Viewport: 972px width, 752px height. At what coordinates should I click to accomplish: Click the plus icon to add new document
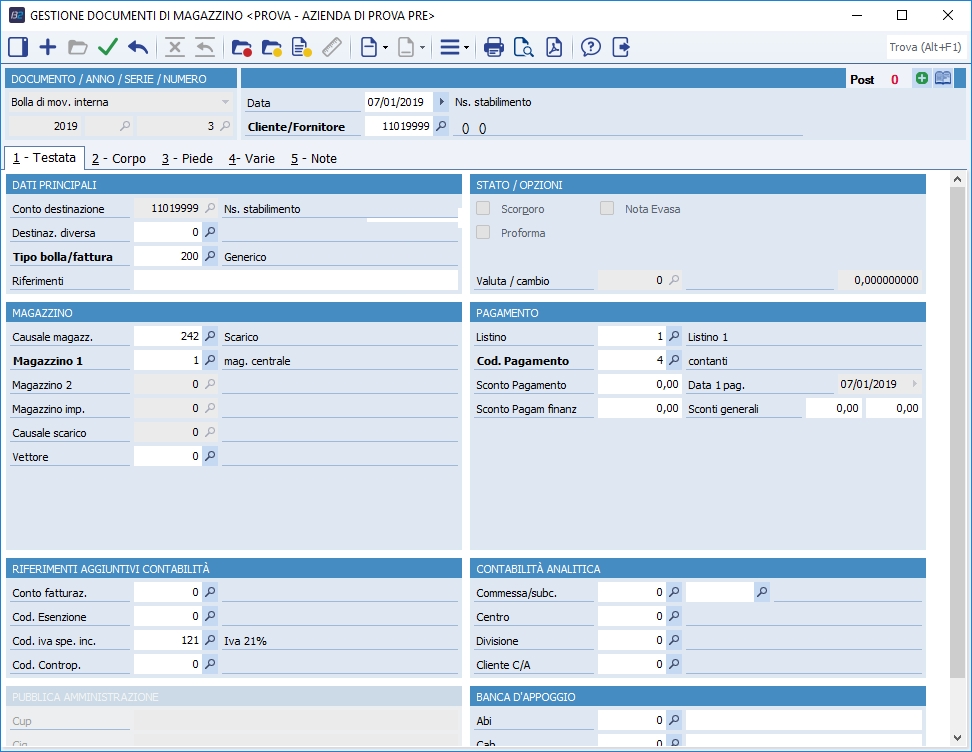[x=48, y=47]
